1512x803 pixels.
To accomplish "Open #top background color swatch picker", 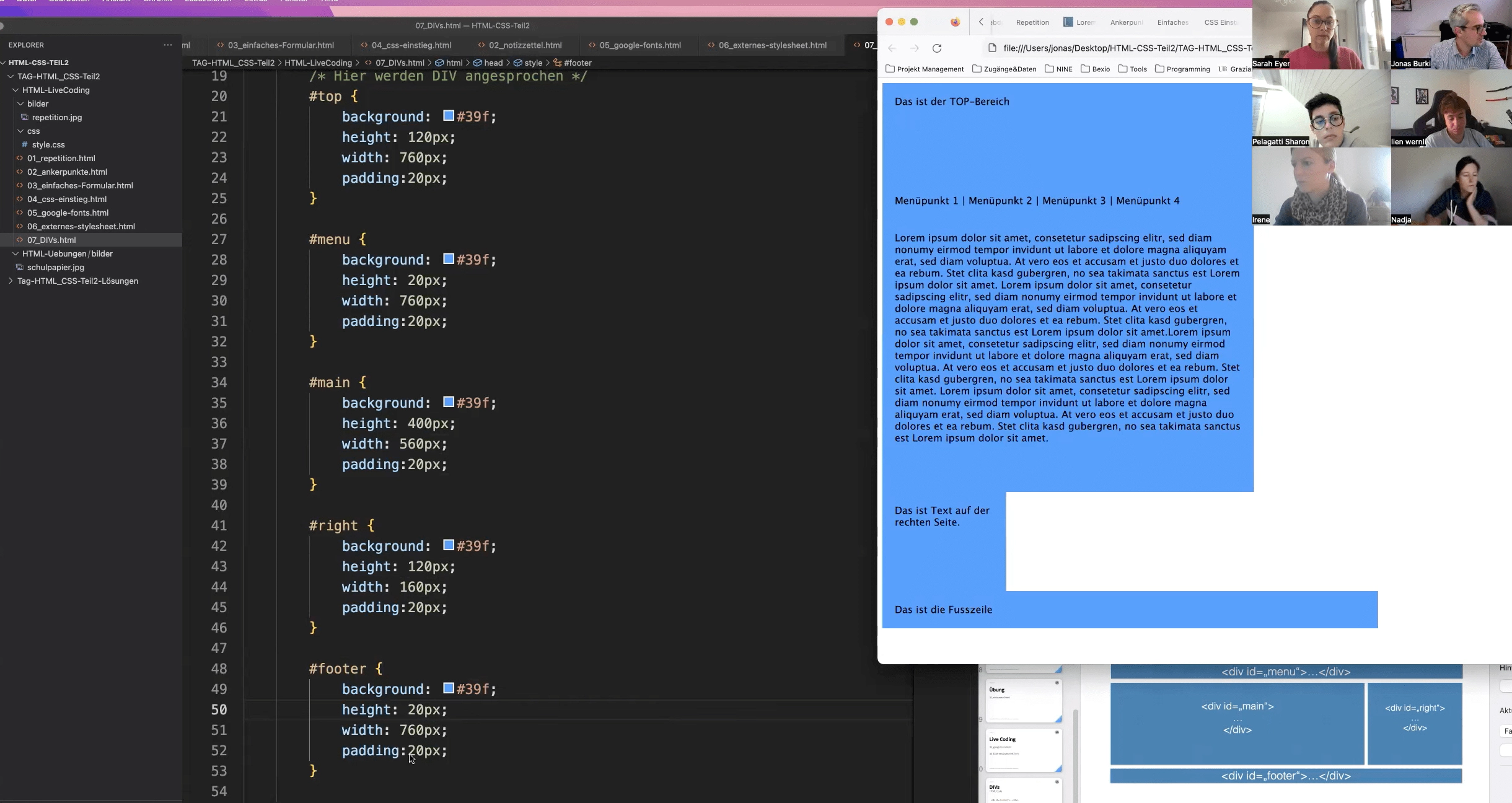I will tap(449, 116).
